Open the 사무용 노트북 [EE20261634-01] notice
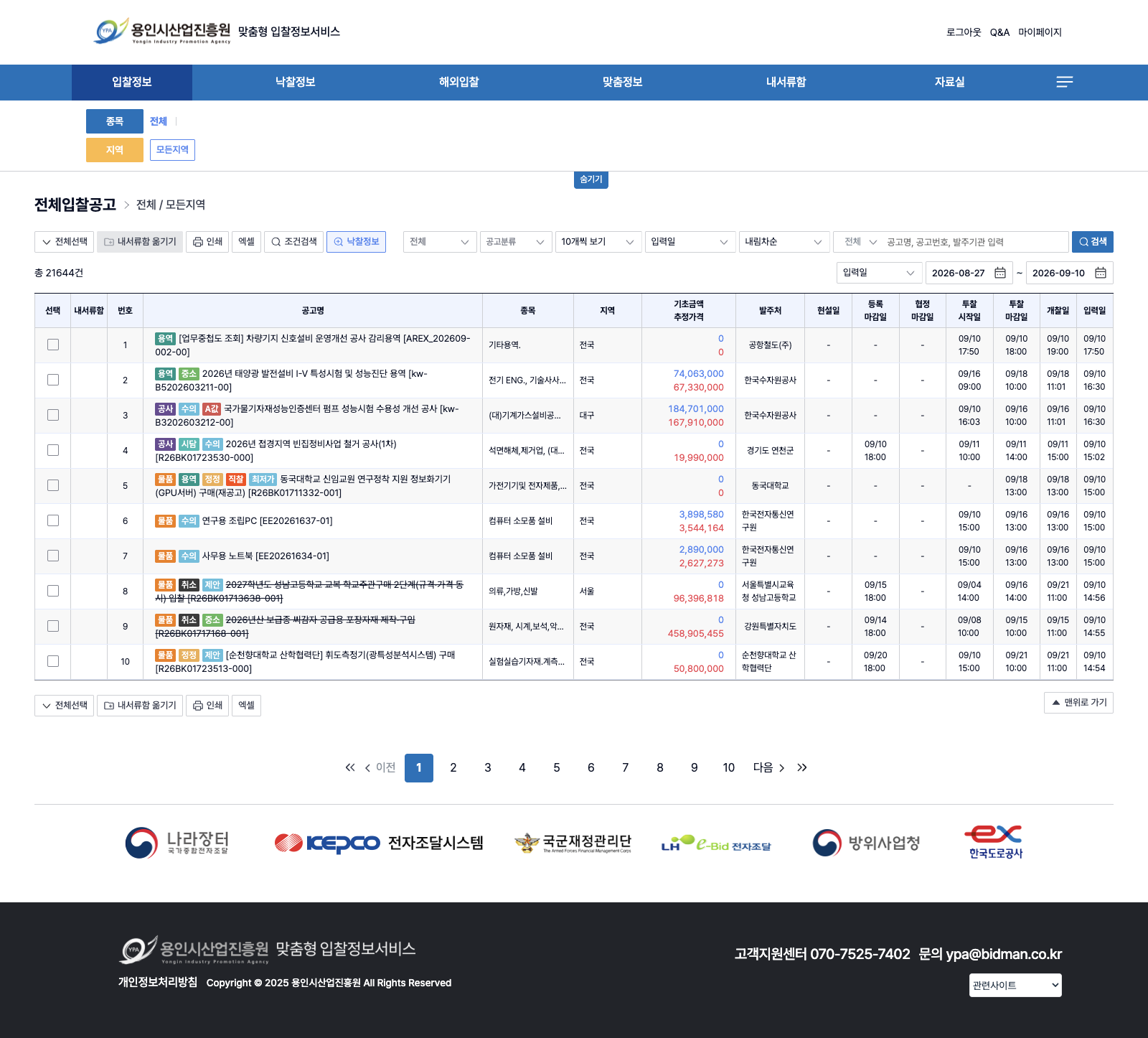This screenshot has height=1038, width=1148. coord(265,556)
